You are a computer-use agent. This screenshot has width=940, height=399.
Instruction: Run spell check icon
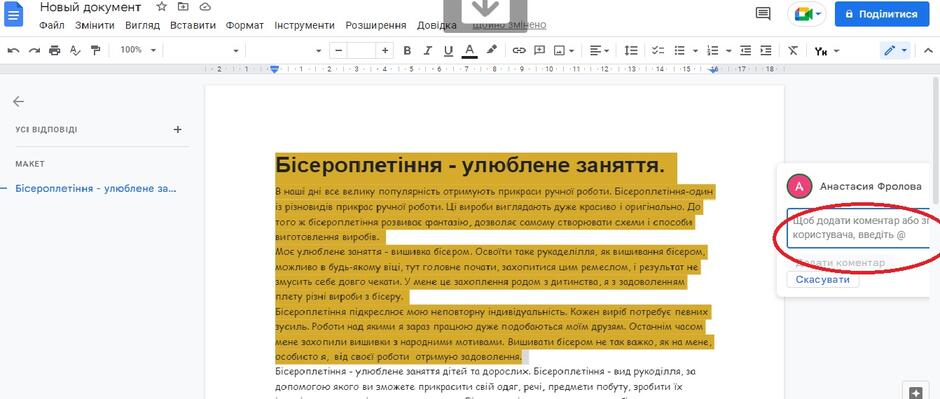(x=75, y=51)
